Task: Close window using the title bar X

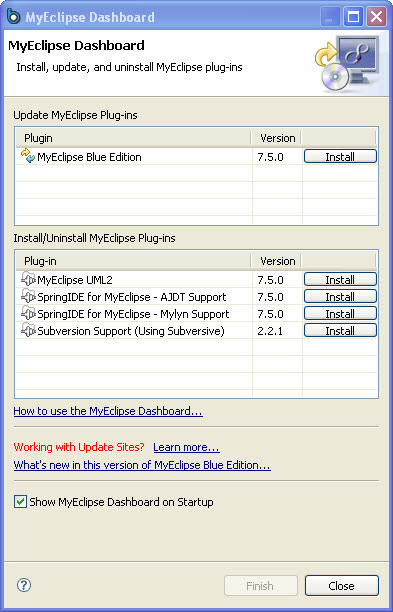Action: [376, 17]
